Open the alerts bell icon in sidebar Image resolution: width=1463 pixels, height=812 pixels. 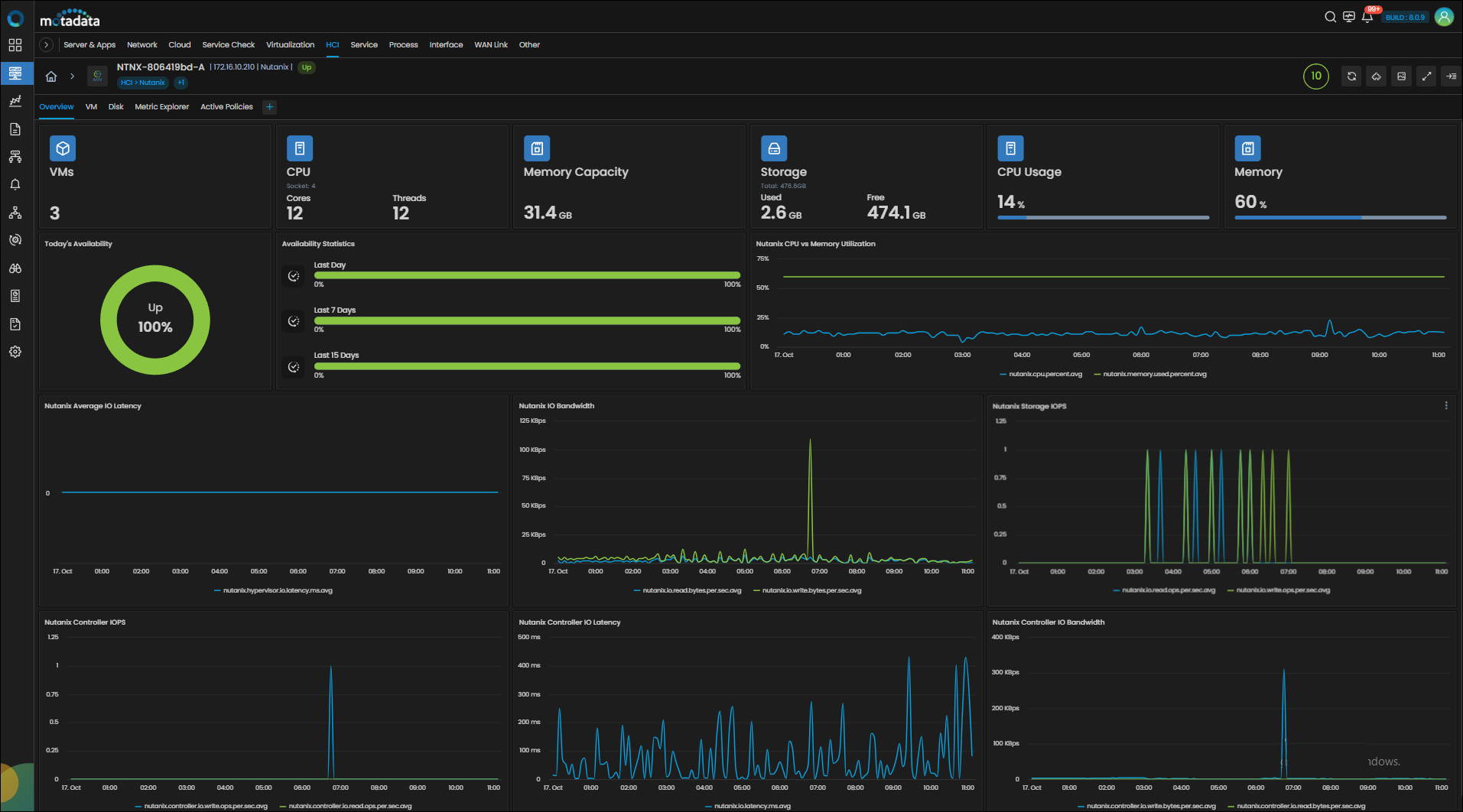coord(15,184)
